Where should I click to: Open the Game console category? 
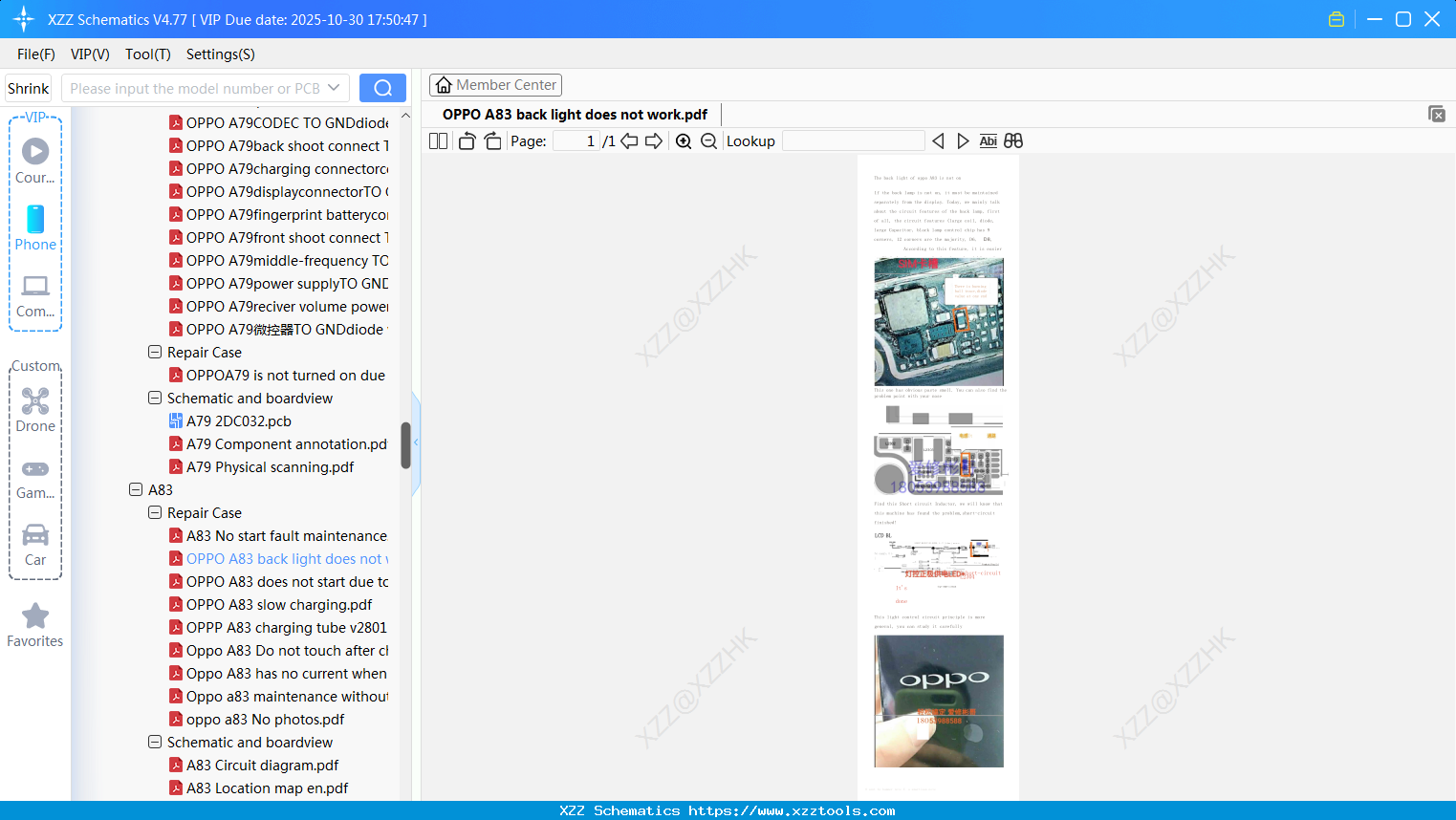click(35, 478)
